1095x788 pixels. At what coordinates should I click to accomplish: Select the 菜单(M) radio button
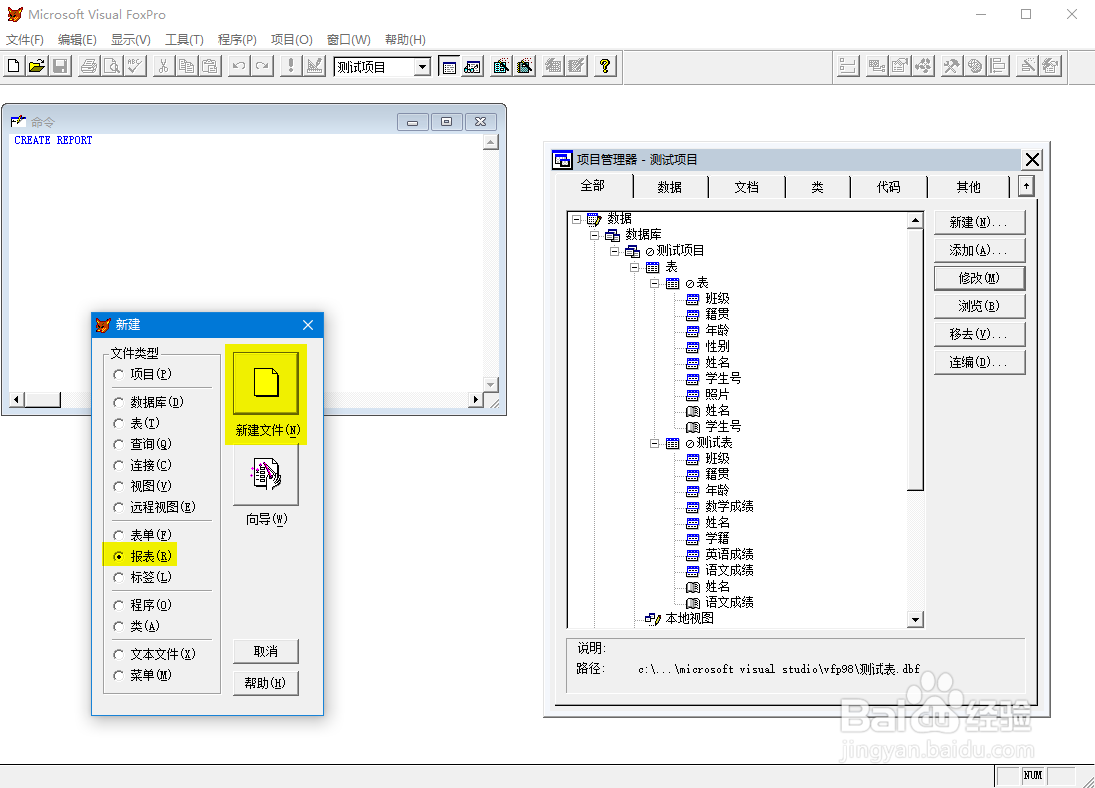(x=118, y=675)
